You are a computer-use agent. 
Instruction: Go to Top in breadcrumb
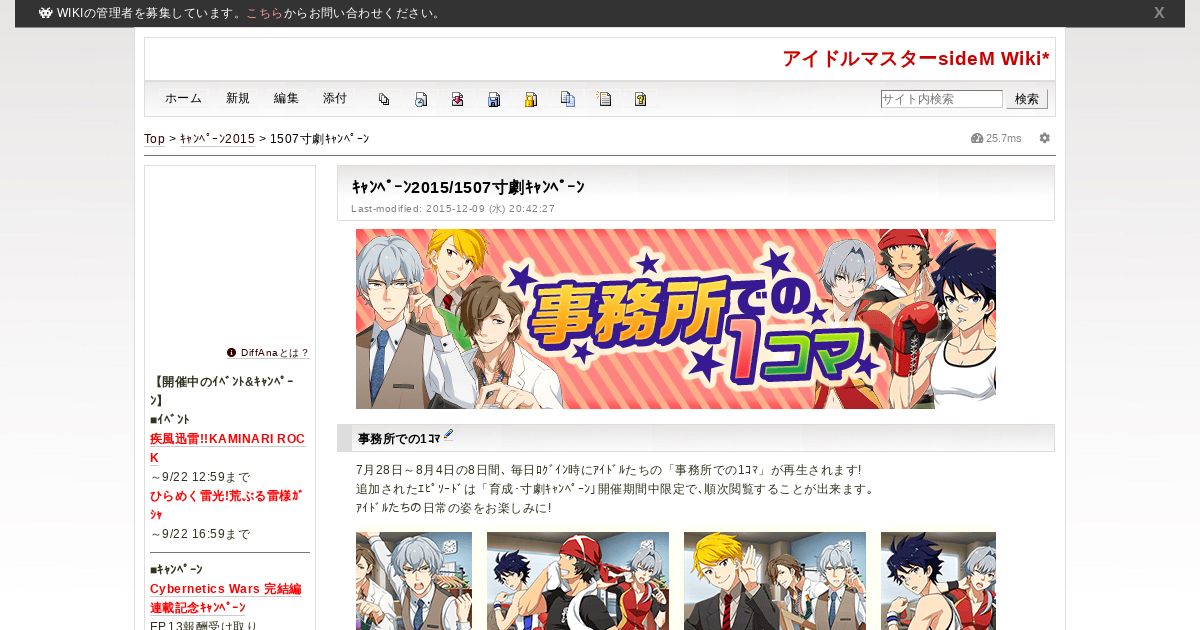(x=154, y=139)
